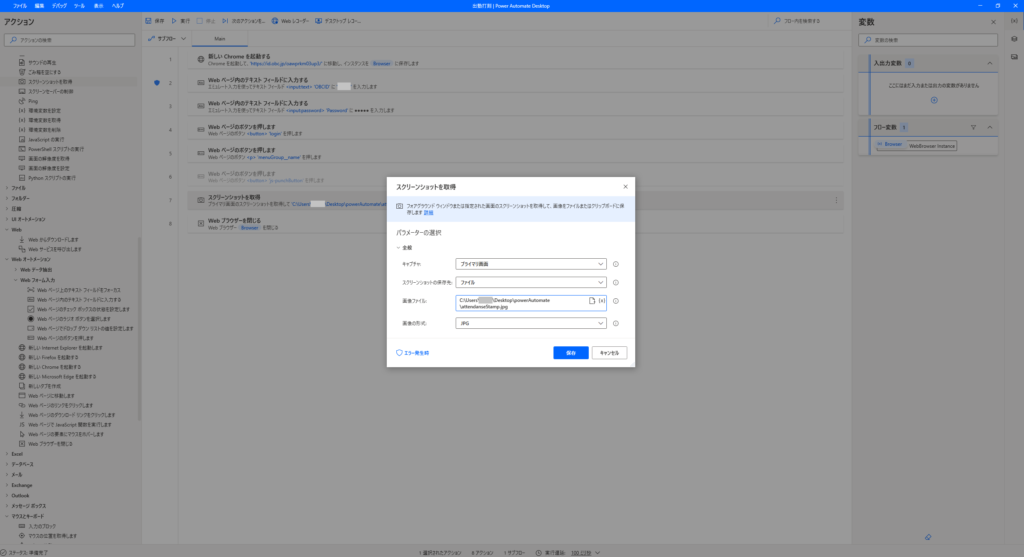Image resolution: width=1024 pixels, height=557 pixels.
Task: Open スクリーンショットの保存先 dropdown showing ファイル
Action: pos(530,283)
